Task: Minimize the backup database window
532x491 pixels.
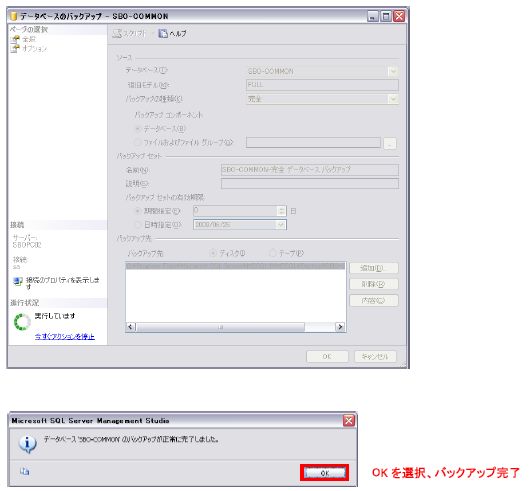Action: (373, 16)
